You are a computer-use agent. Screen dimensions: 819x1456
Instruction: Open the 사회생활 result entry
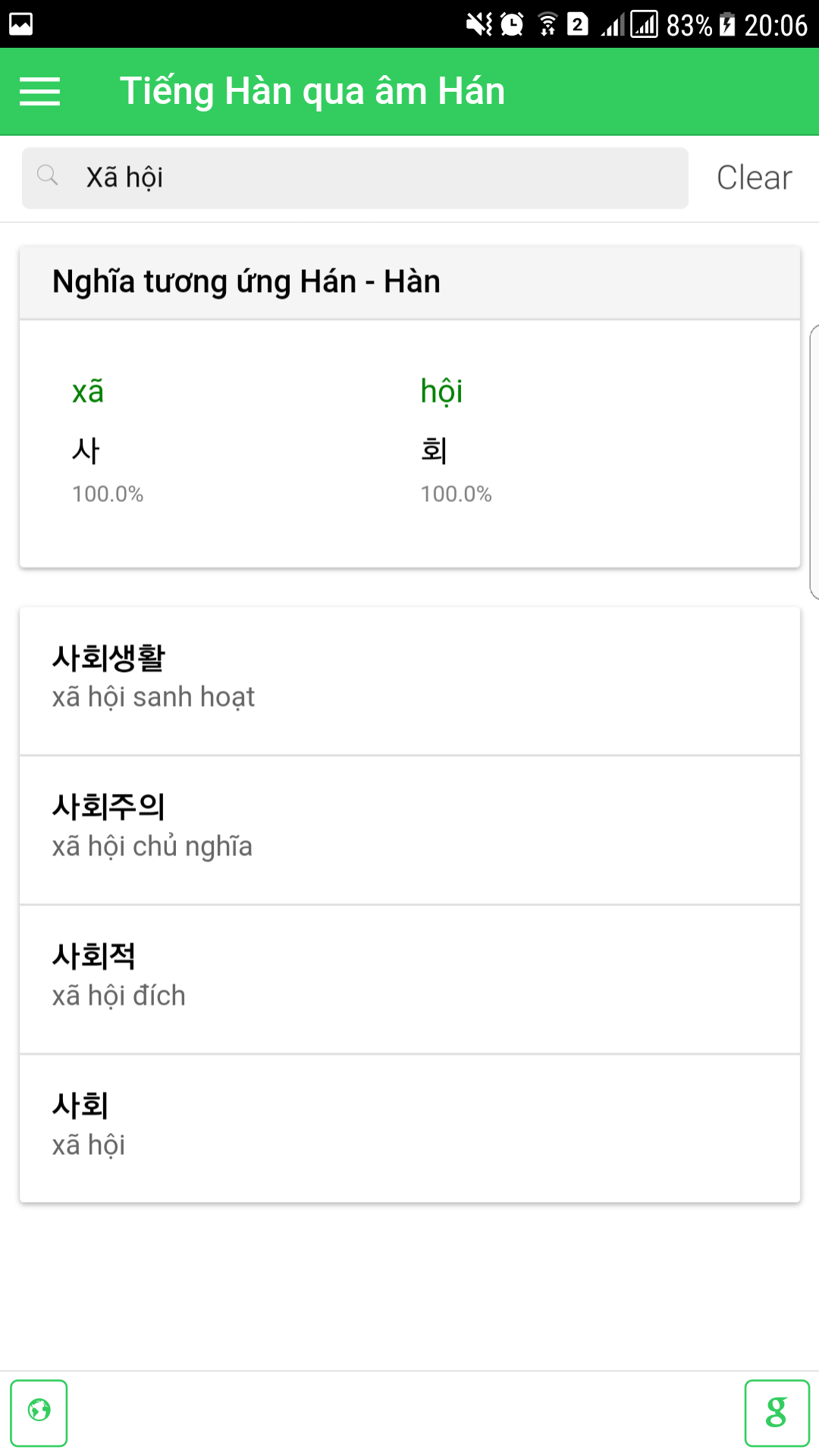[409, 680]
